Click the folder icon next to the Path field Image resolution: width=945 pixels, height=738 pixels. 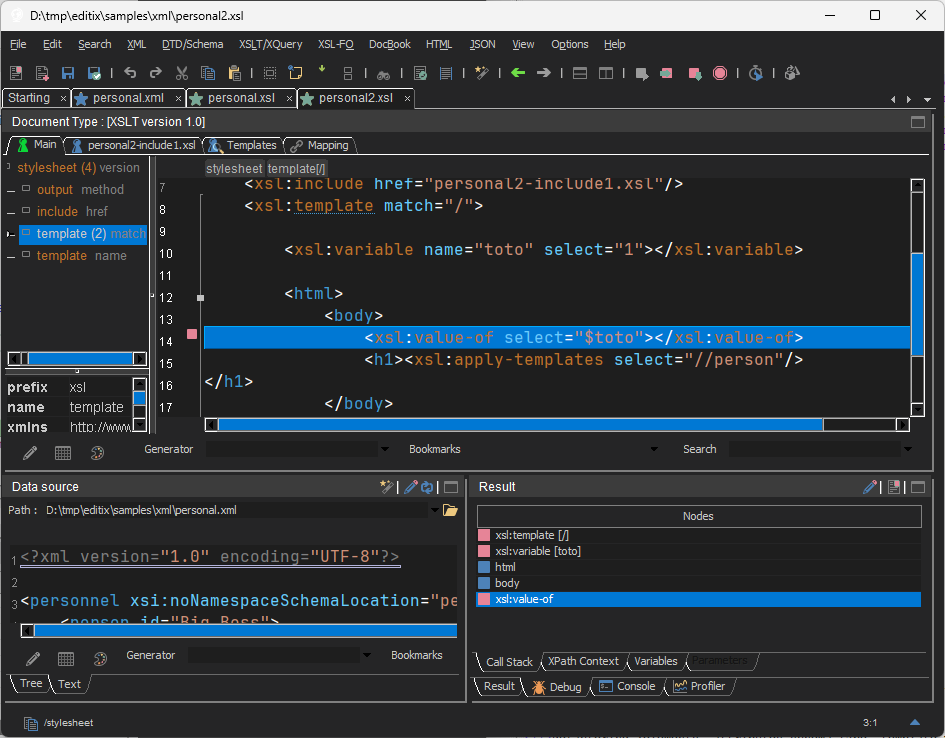point(450,510)
